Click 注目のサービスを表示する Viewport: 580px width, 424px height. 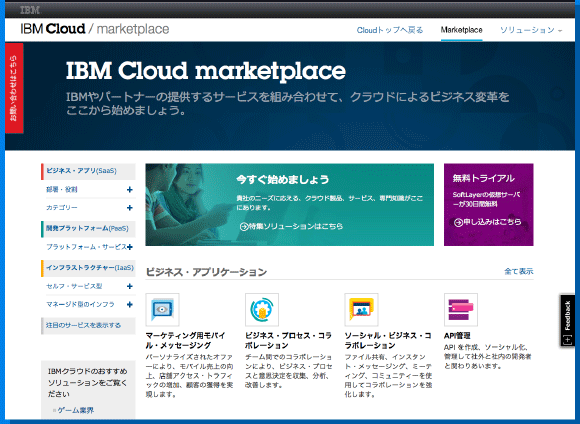[88, 326]
